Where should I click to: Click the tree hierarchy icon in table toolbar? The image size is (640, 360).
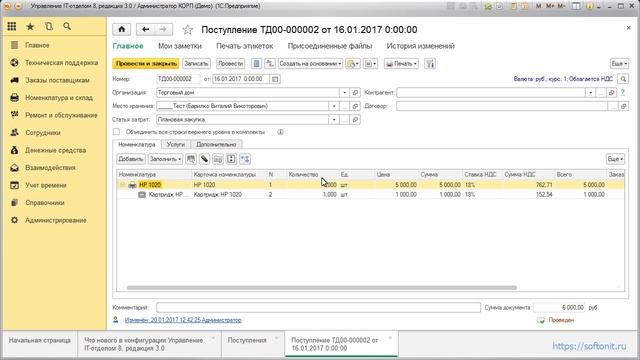pos(245,159)
